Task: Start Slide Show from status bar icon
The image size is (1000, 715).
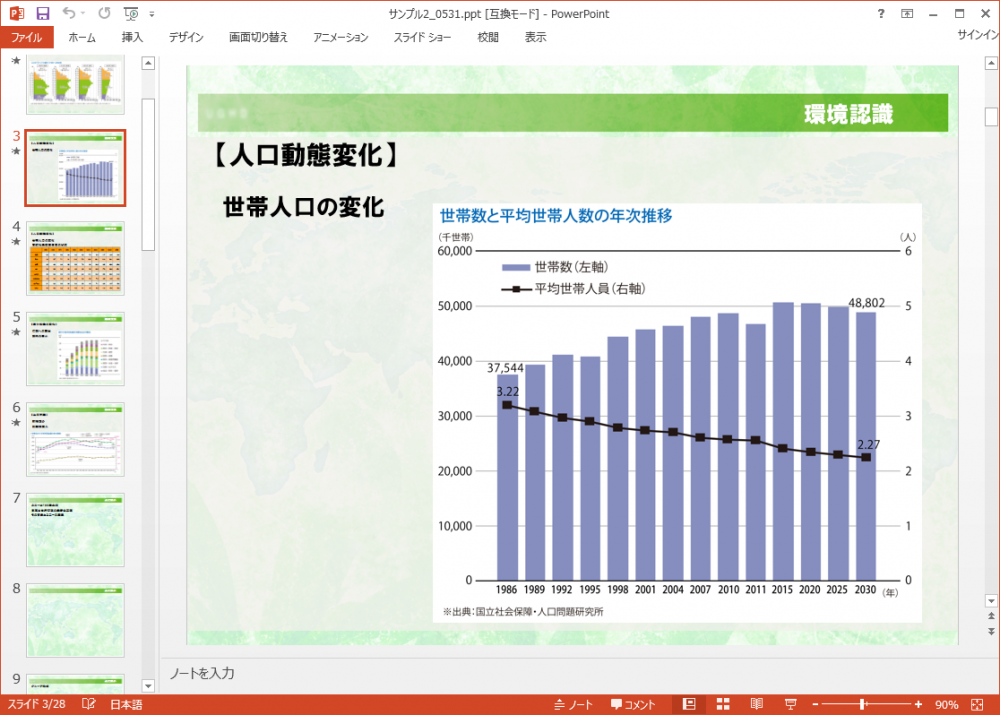Action: point(791,704)
